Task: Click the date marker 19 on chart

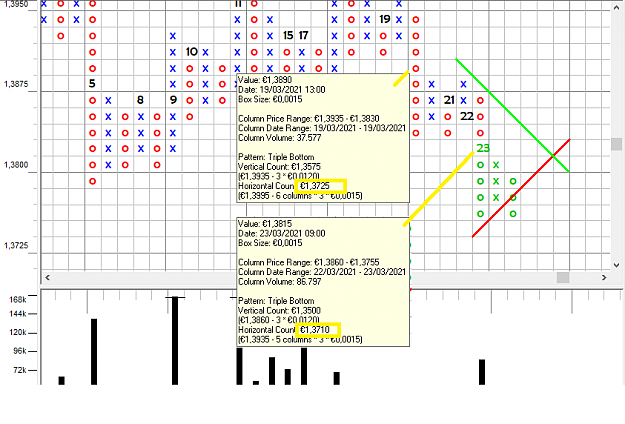Action: 385,19
